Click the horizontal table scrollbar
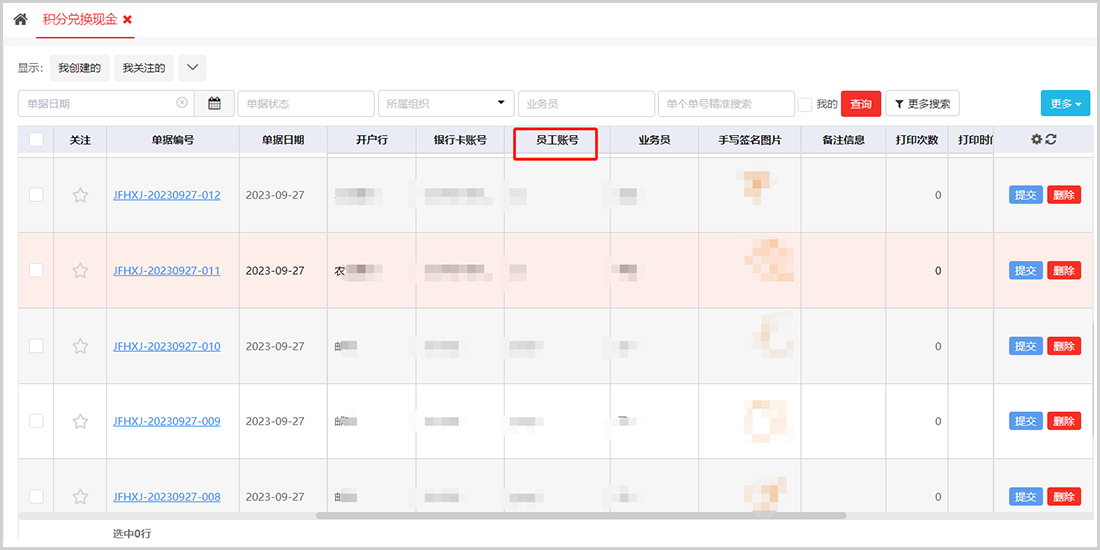Image resolution: width=1100 pixels, height=550 pixels. [580, 516]
